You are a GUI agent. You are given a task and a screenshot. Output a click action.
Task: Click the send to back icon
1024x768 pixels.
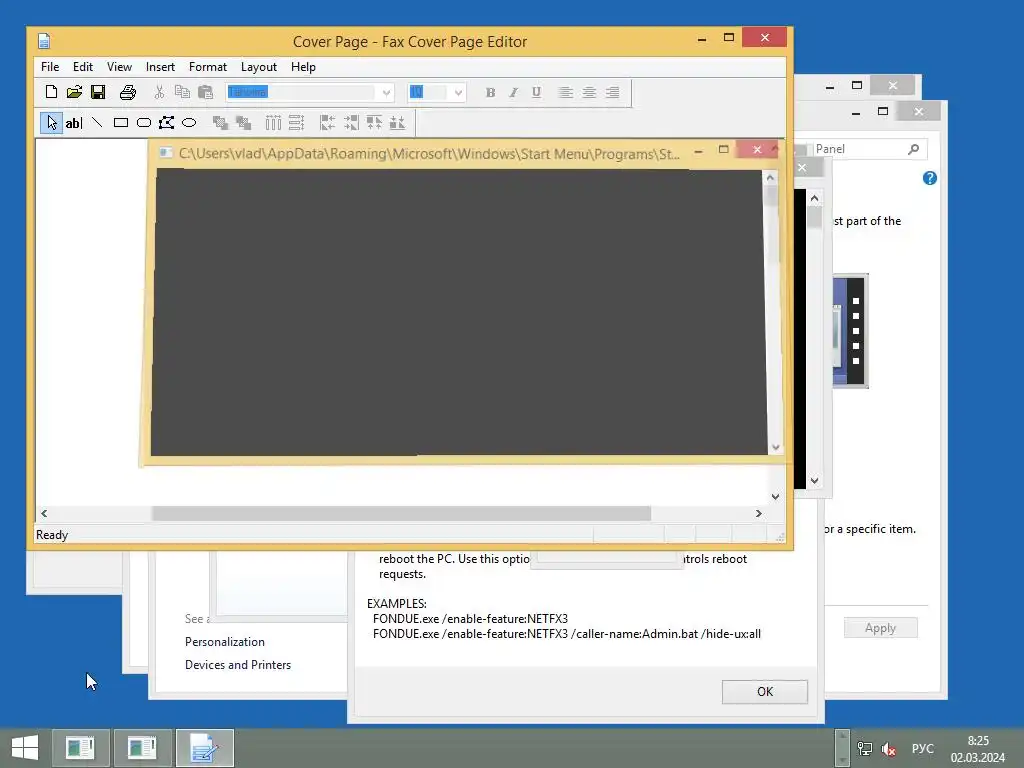(243, 123)
